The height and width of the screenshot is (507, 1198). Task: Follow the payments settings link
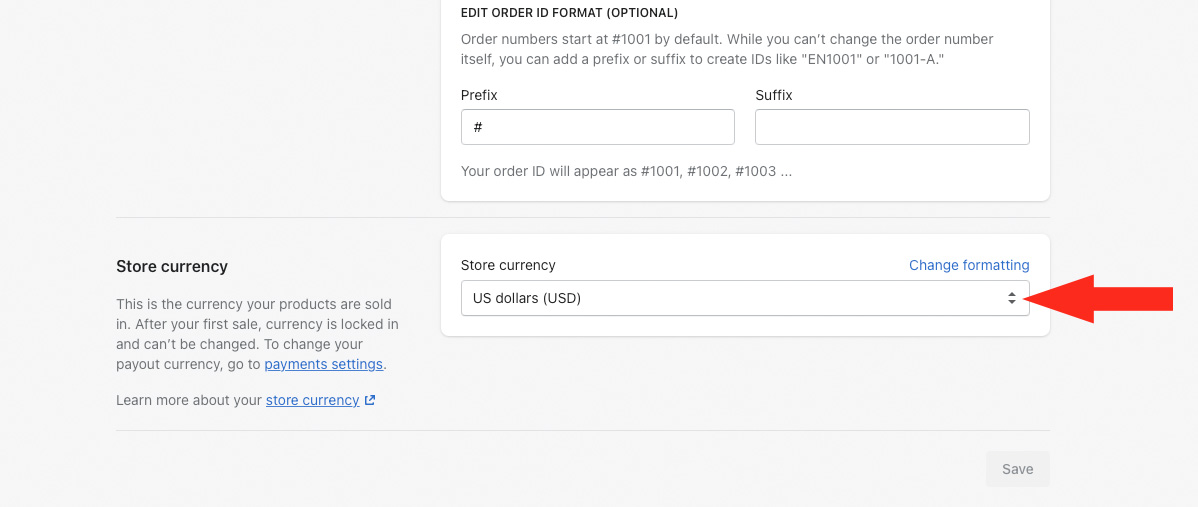coord(323,364)
